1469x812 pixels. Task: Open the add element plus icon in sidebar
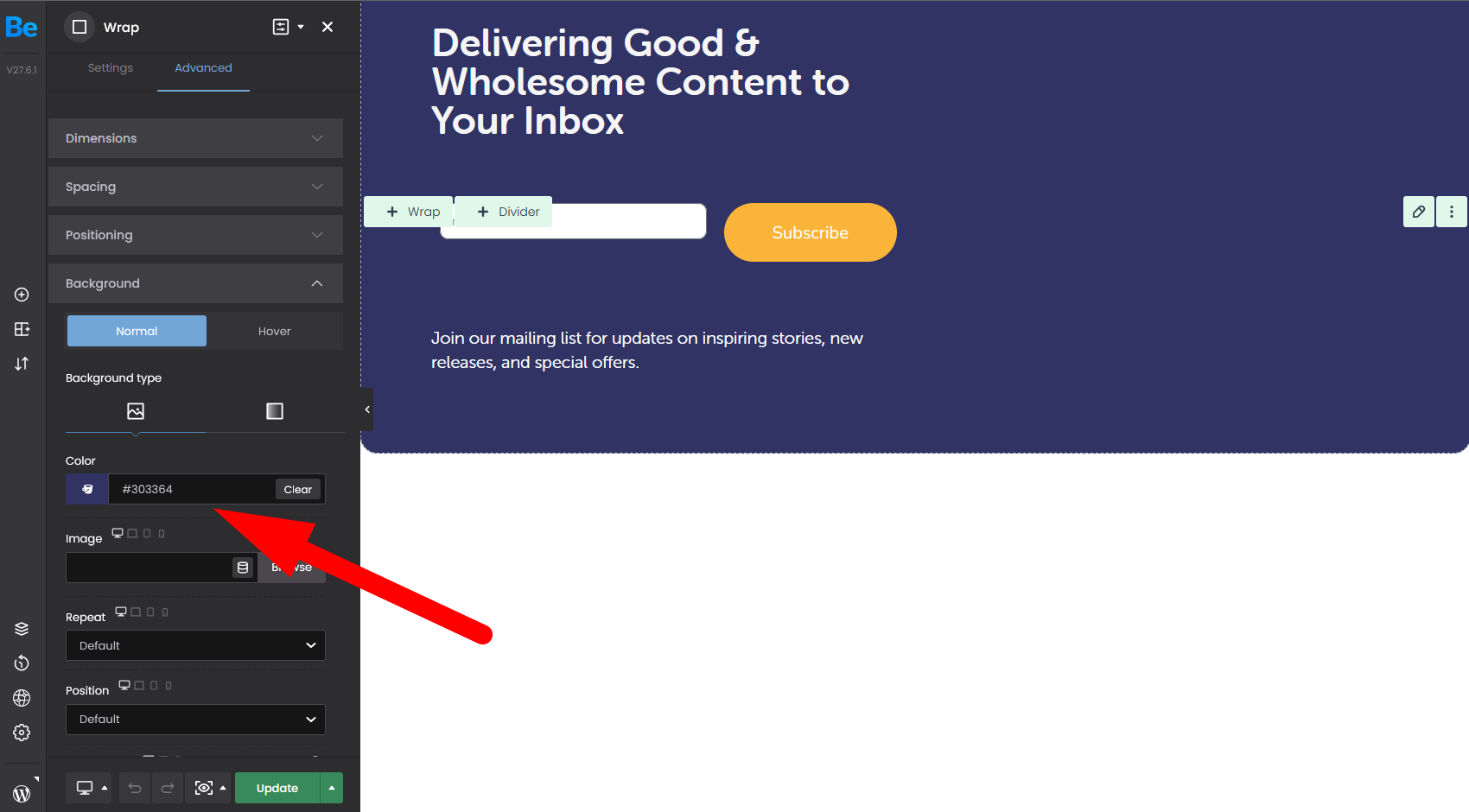[22, 295]
